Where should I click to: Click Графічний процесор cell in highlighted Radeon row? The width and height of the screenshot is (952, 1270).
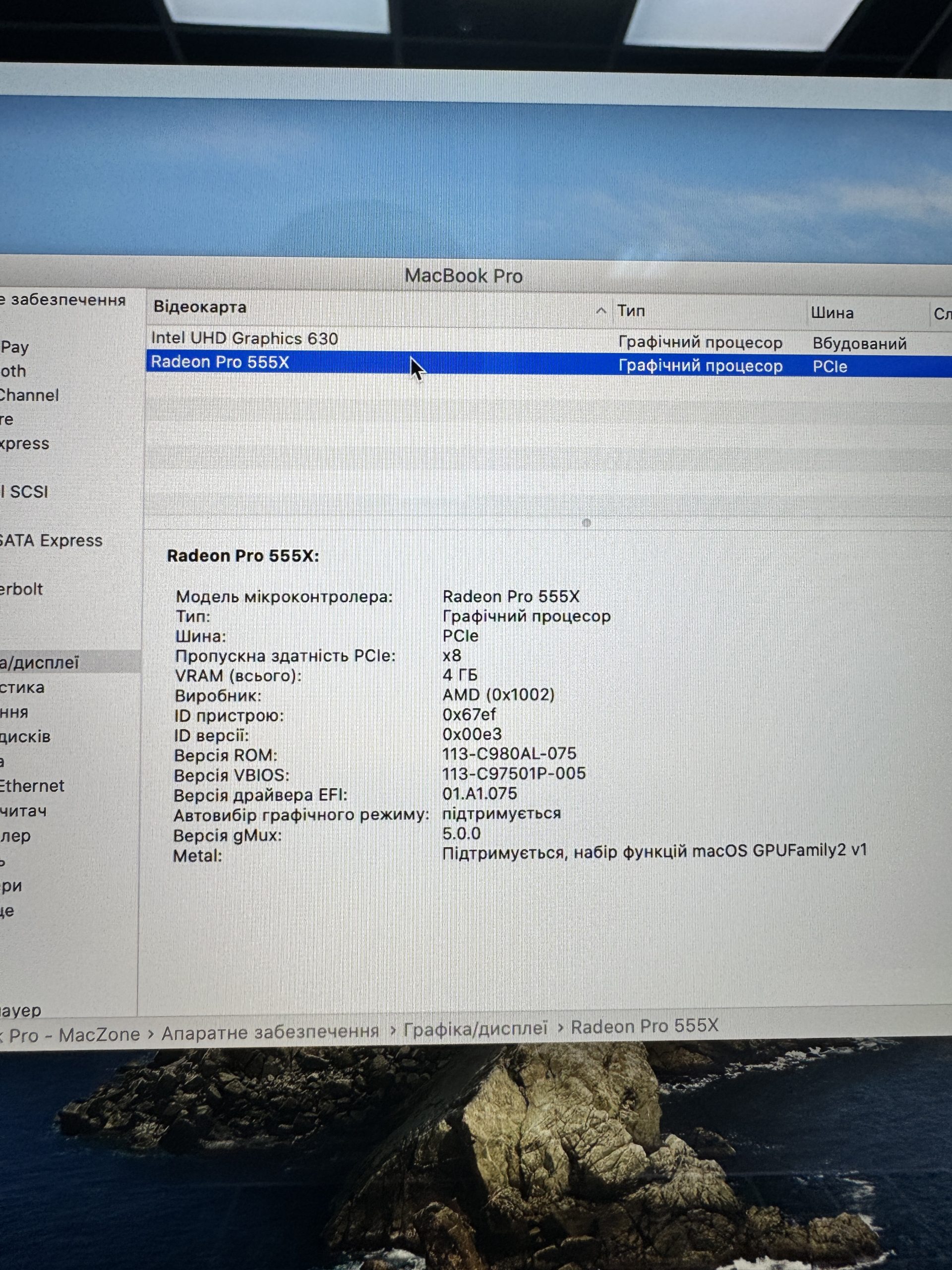(700, 366)
